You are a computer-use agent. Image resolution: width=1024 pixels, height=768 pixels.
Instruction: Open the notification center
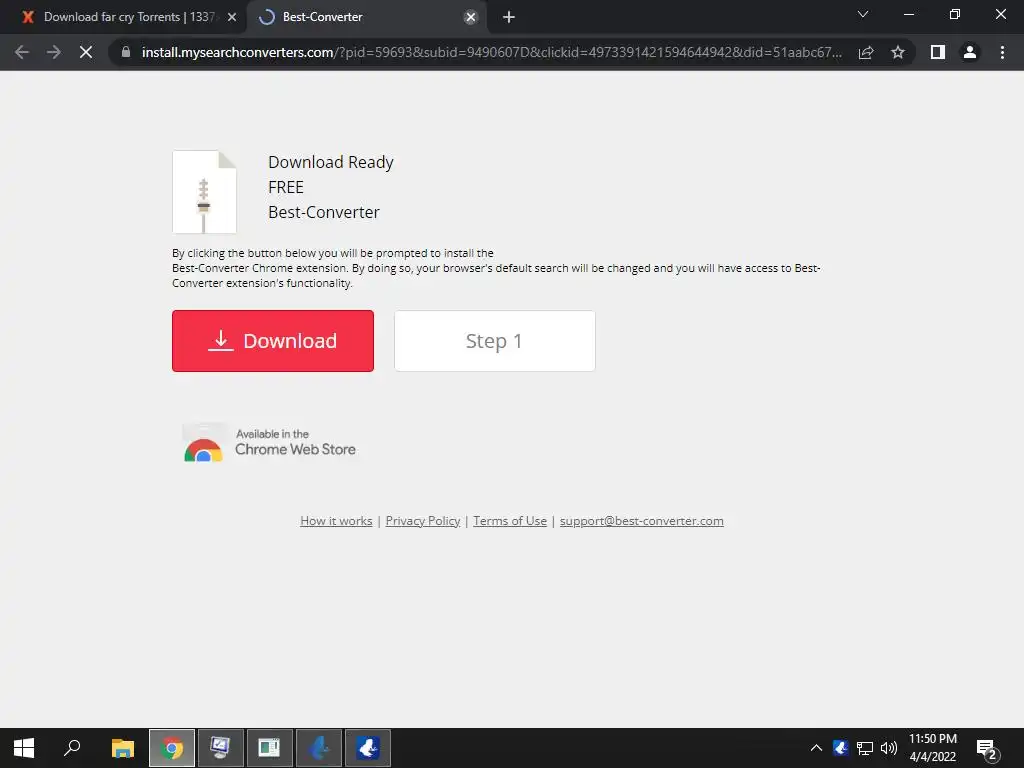(x=987, y=749)
